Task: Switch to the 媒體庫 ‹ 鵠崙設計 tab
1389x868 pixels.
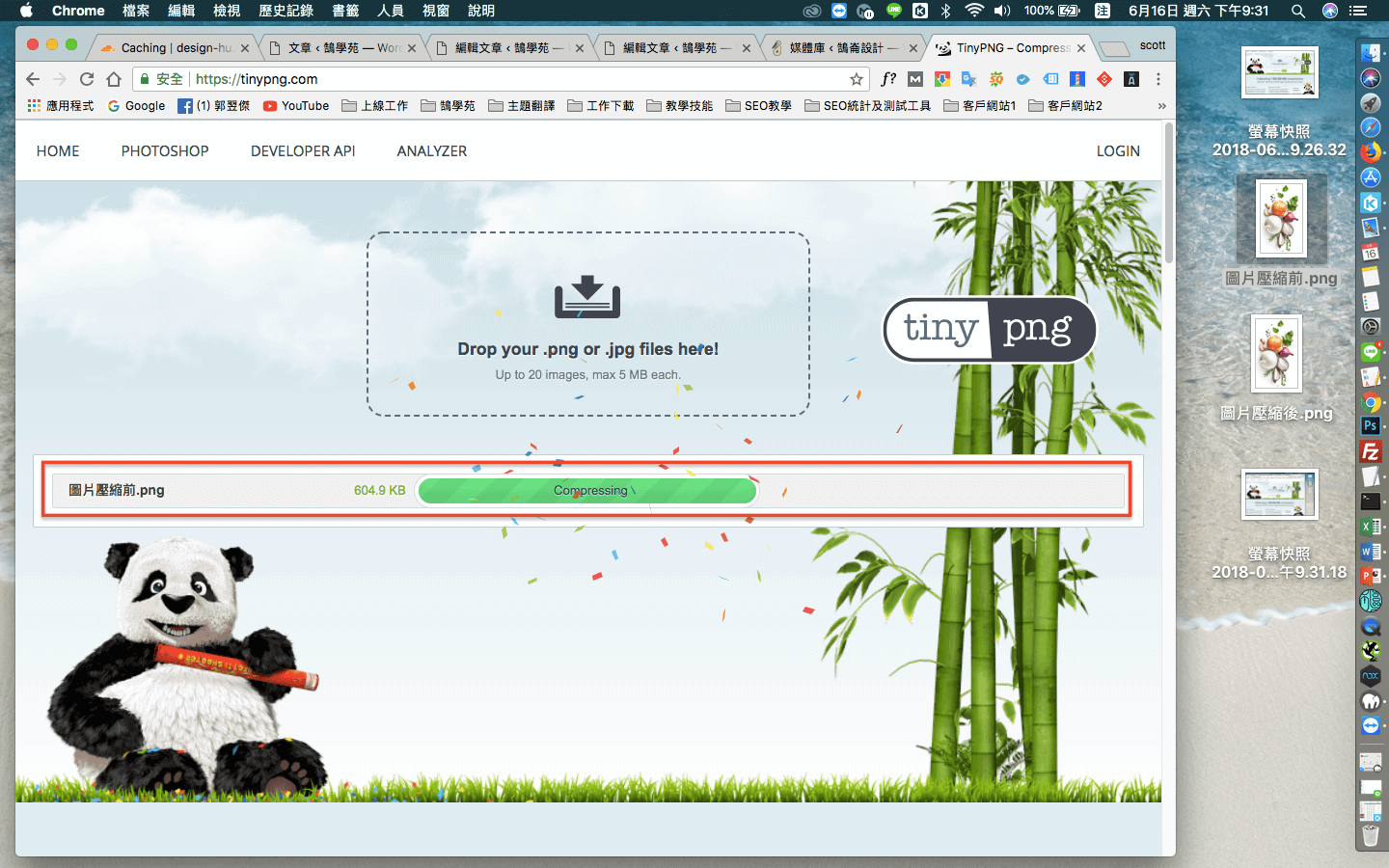Action: [842, 47]
